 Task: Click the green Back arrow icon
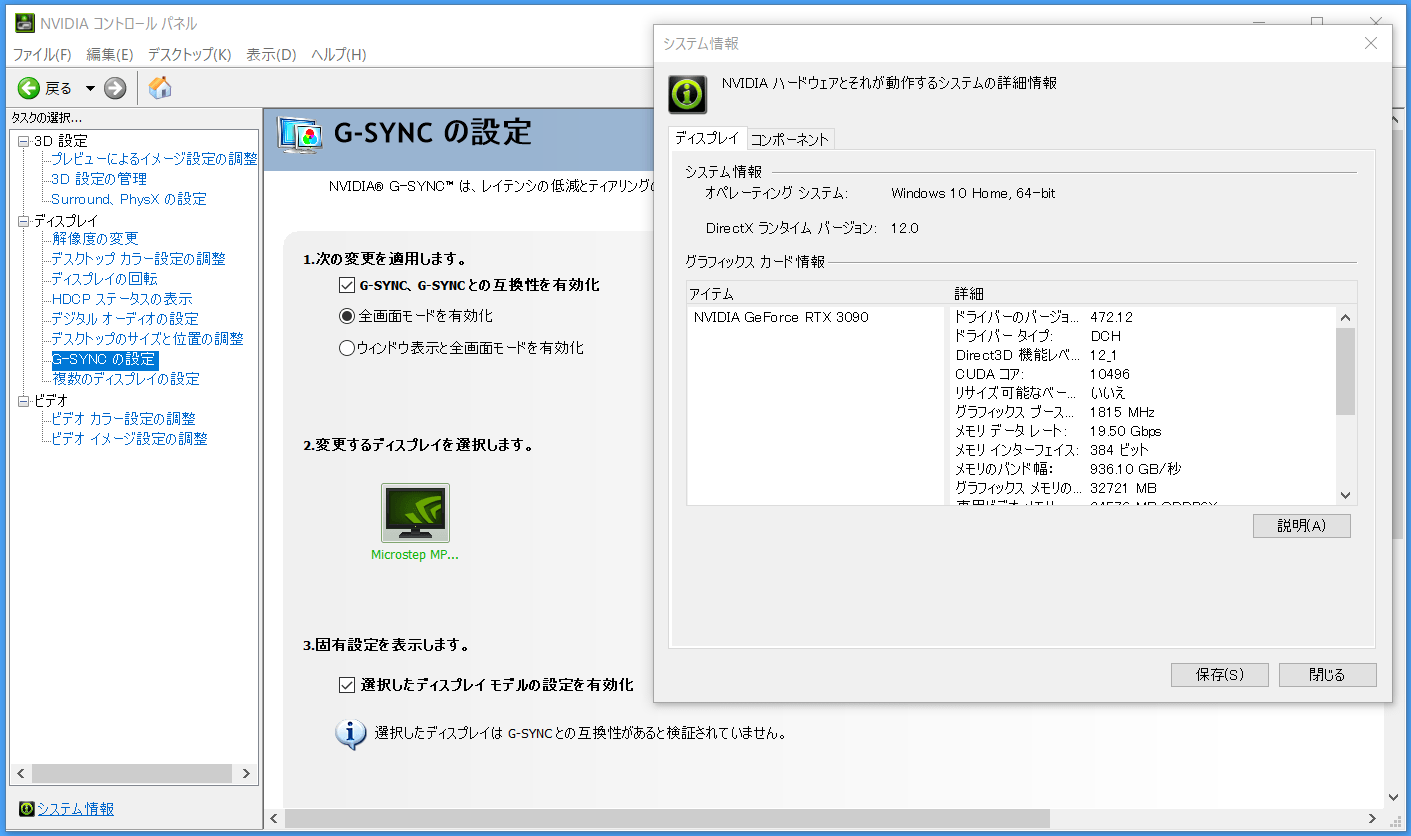click(28, 88)
